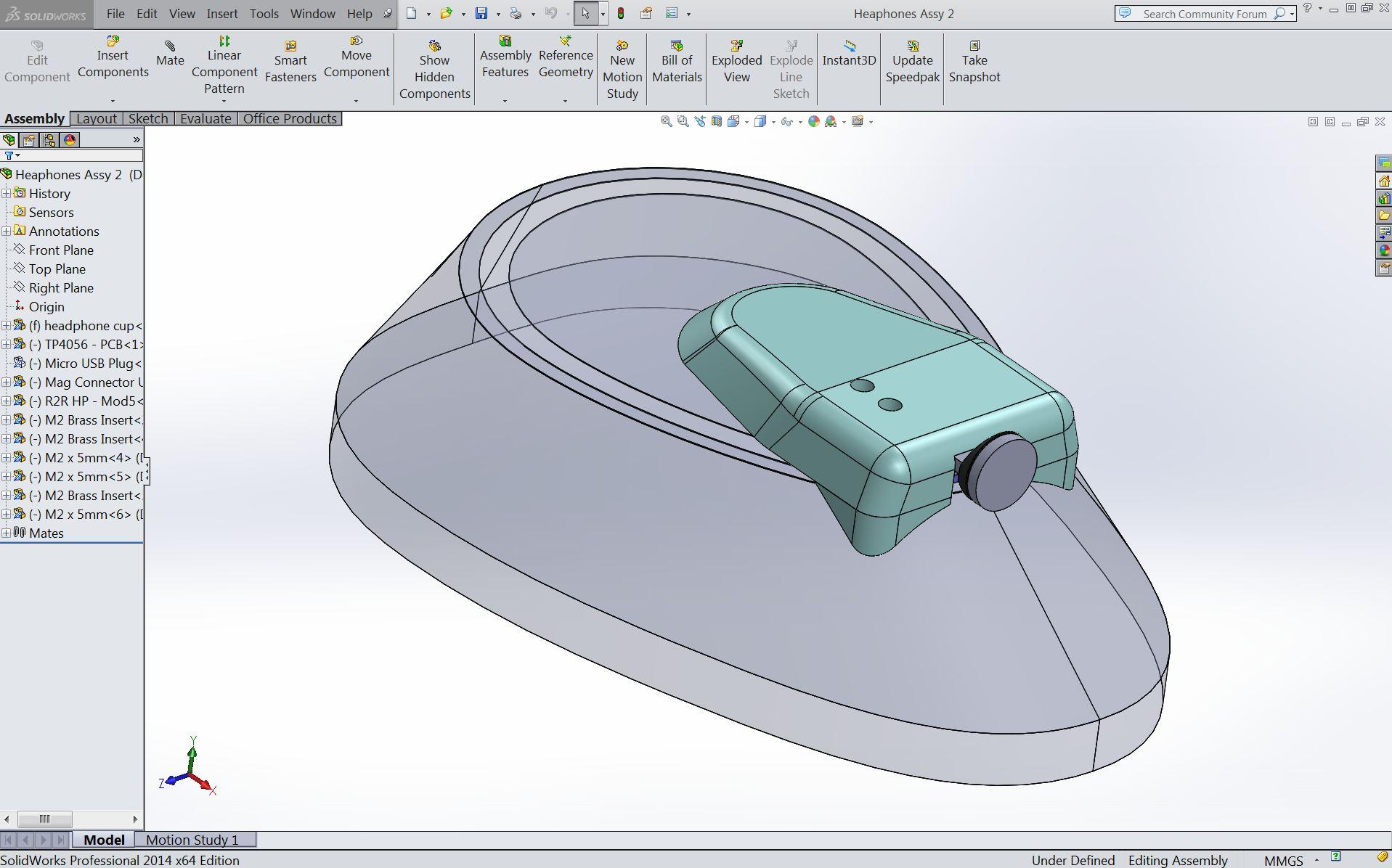This screenshot has width=1392, height=868.
Task: Open the File menu
Action: tap(115, 14)
